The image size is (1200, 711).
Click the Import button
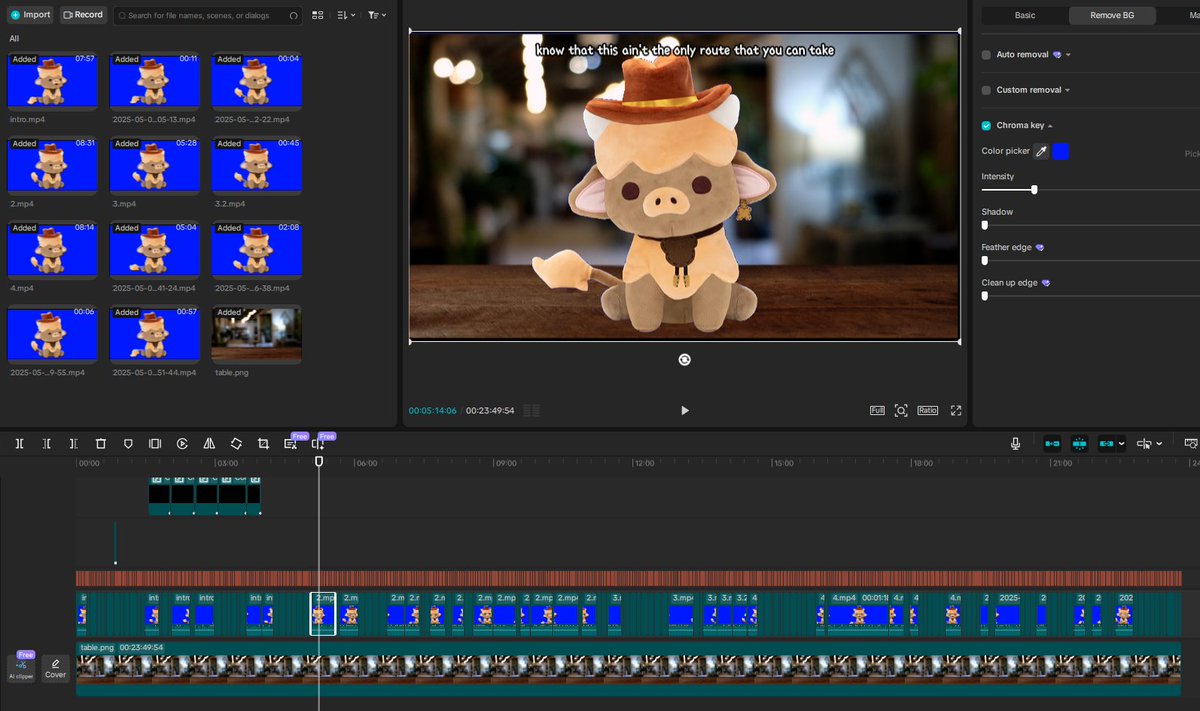pos(30,15)
